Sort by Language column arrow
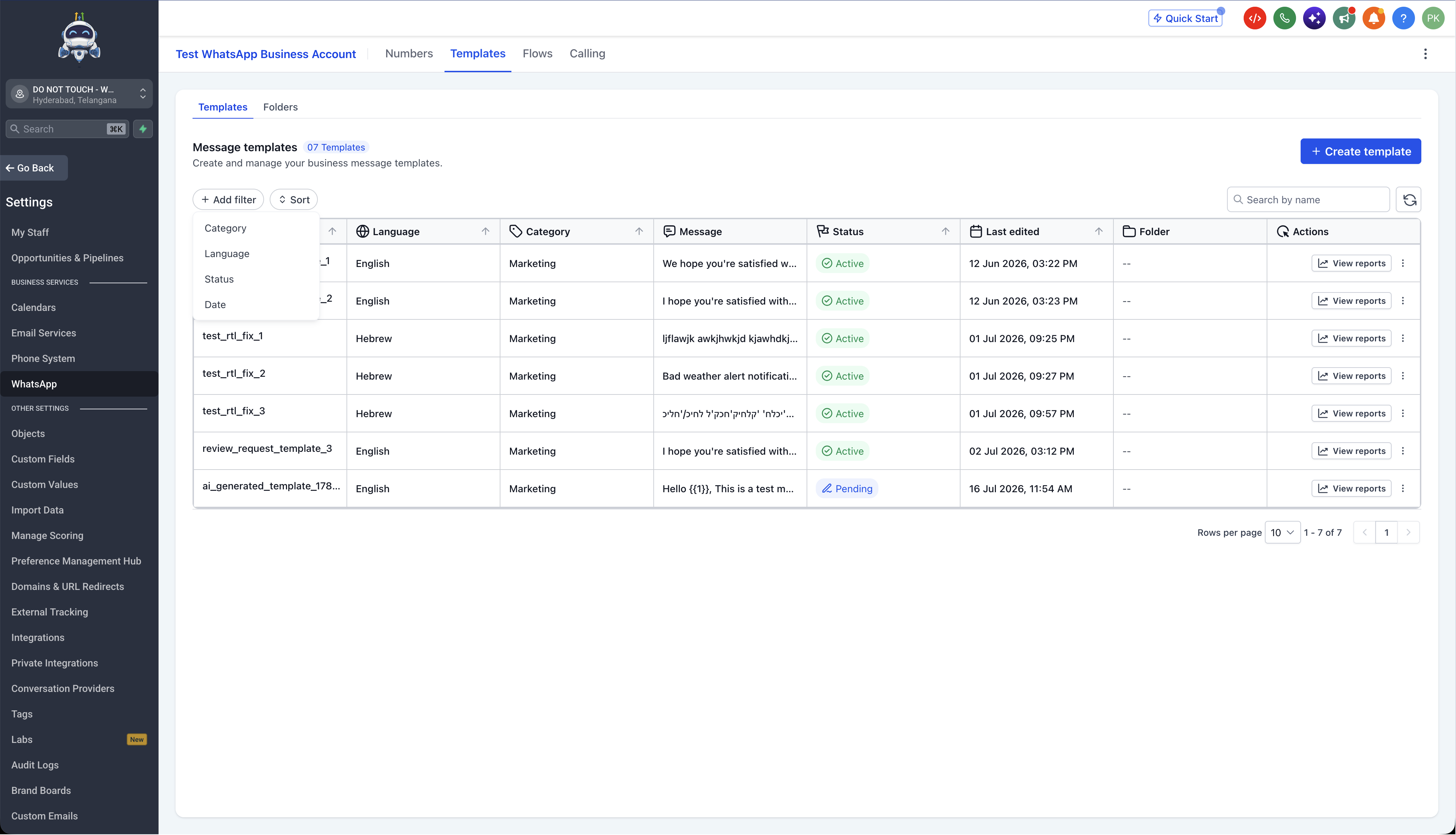The height and width of the screenshot is (835, 1456). [x=485, y=231]
